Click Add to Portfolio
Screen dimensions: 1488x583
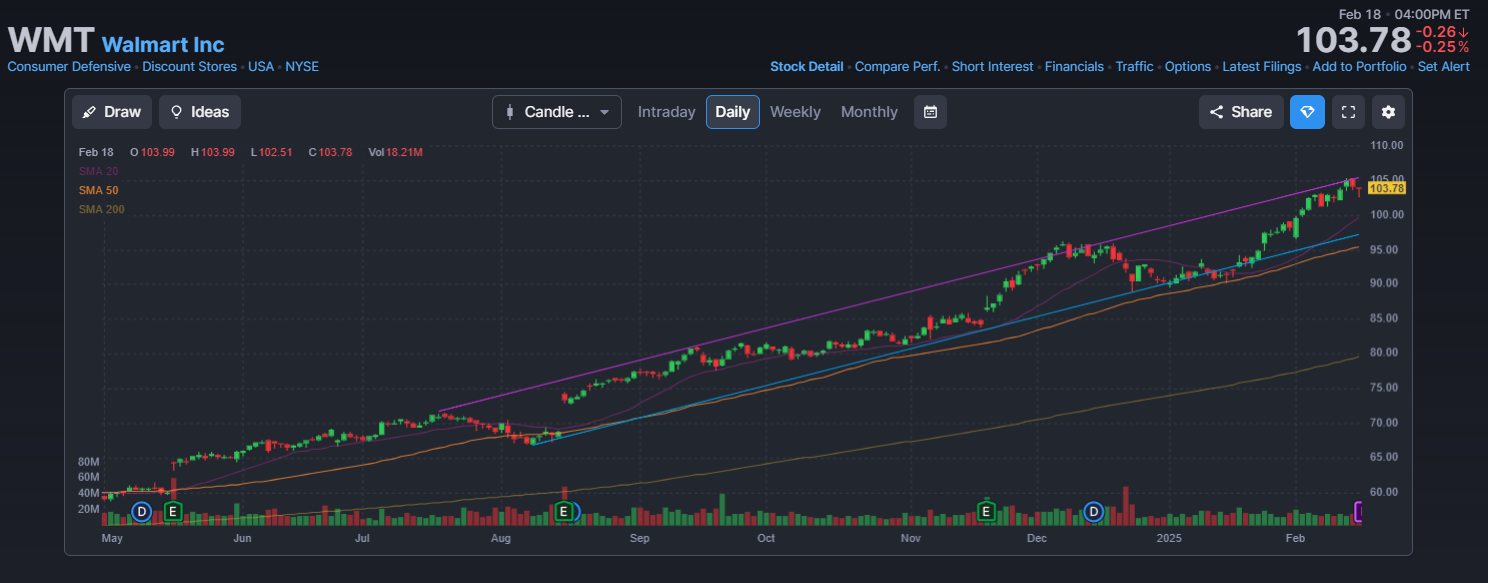click(x=1359, y=66)
